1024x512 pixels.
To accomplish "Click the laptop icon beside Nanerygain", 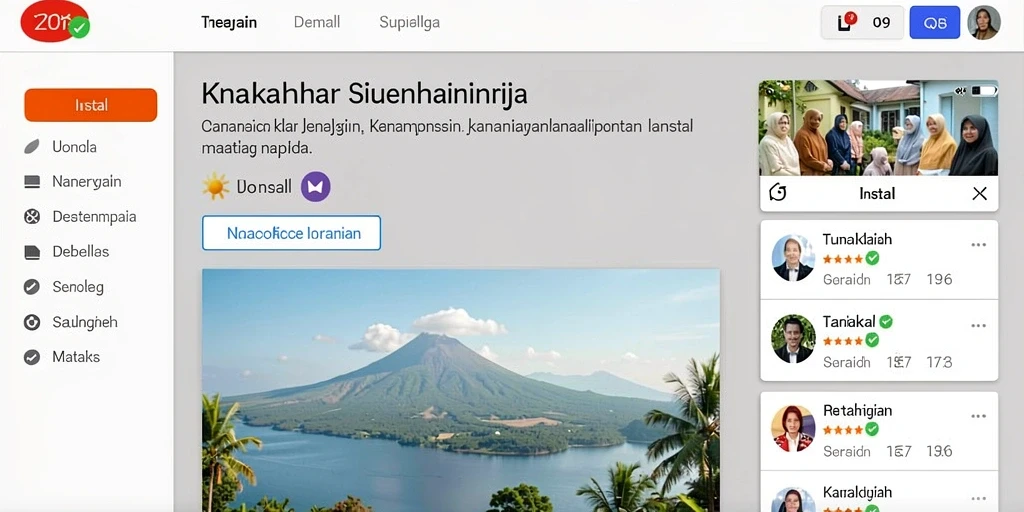I will point(32,182).
